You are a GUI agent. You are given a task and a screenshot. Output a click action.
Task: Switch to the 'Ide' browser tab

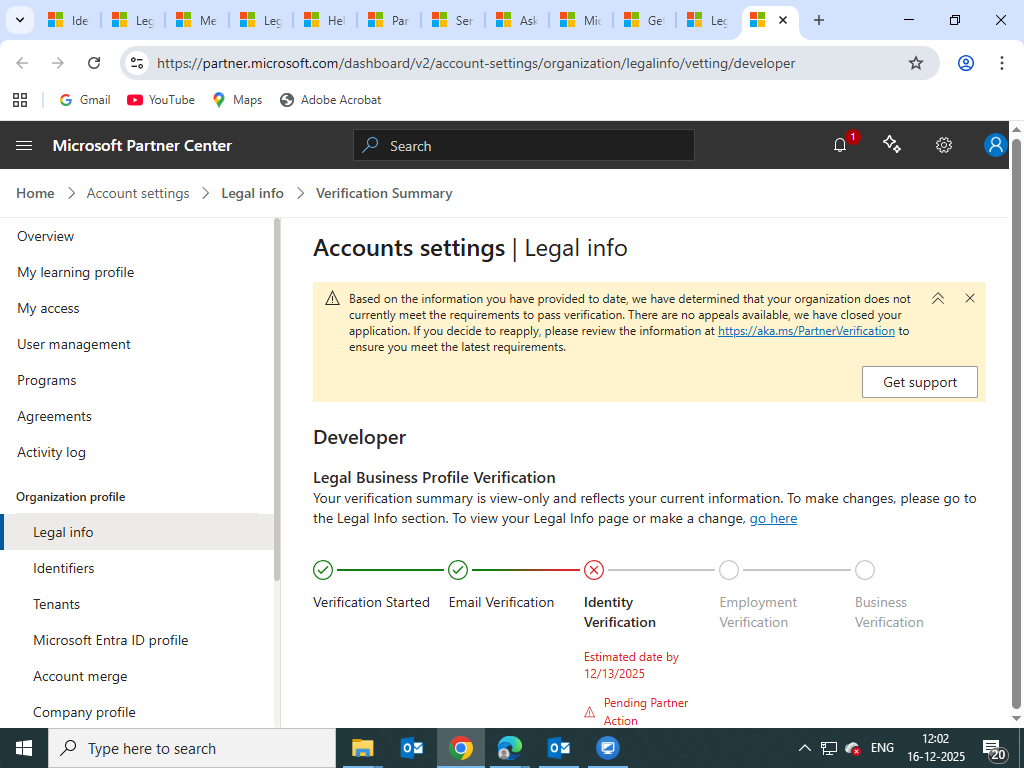69,20
